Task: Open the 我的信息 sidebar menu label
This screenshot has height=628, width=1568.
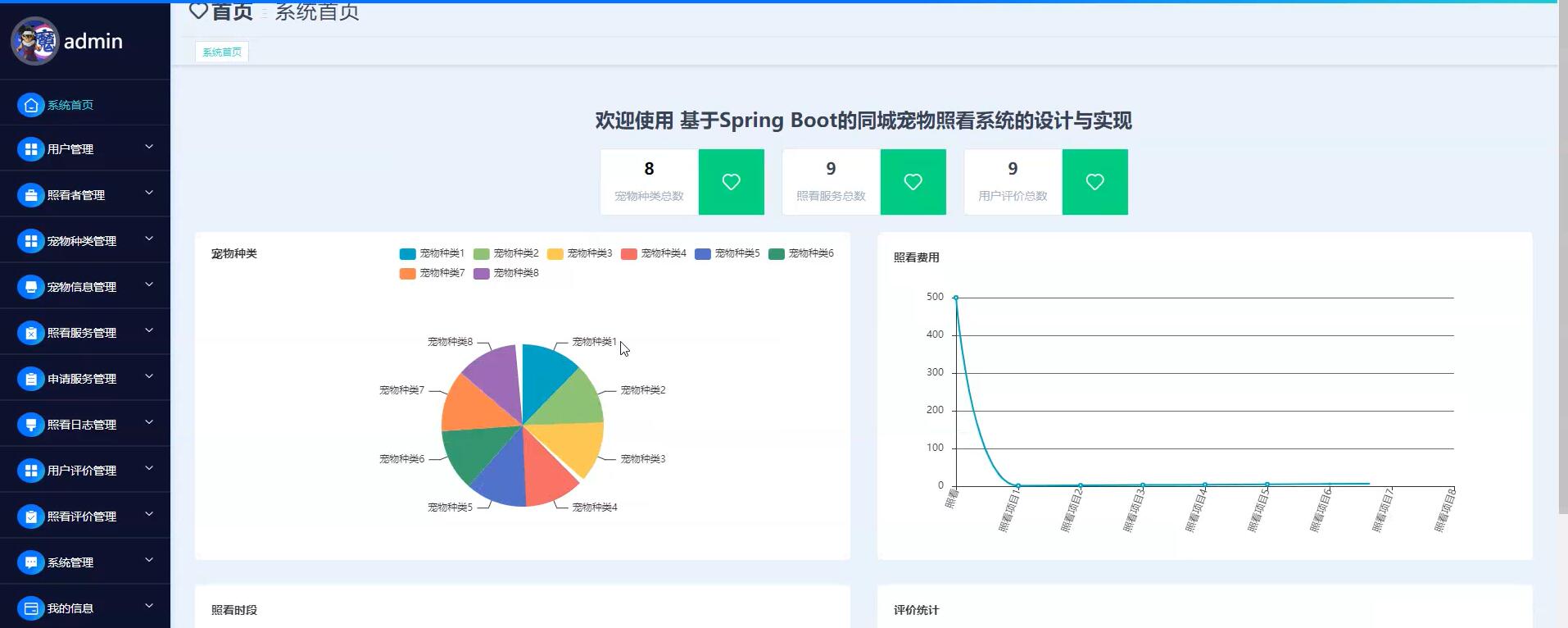Action: (70, 608)
